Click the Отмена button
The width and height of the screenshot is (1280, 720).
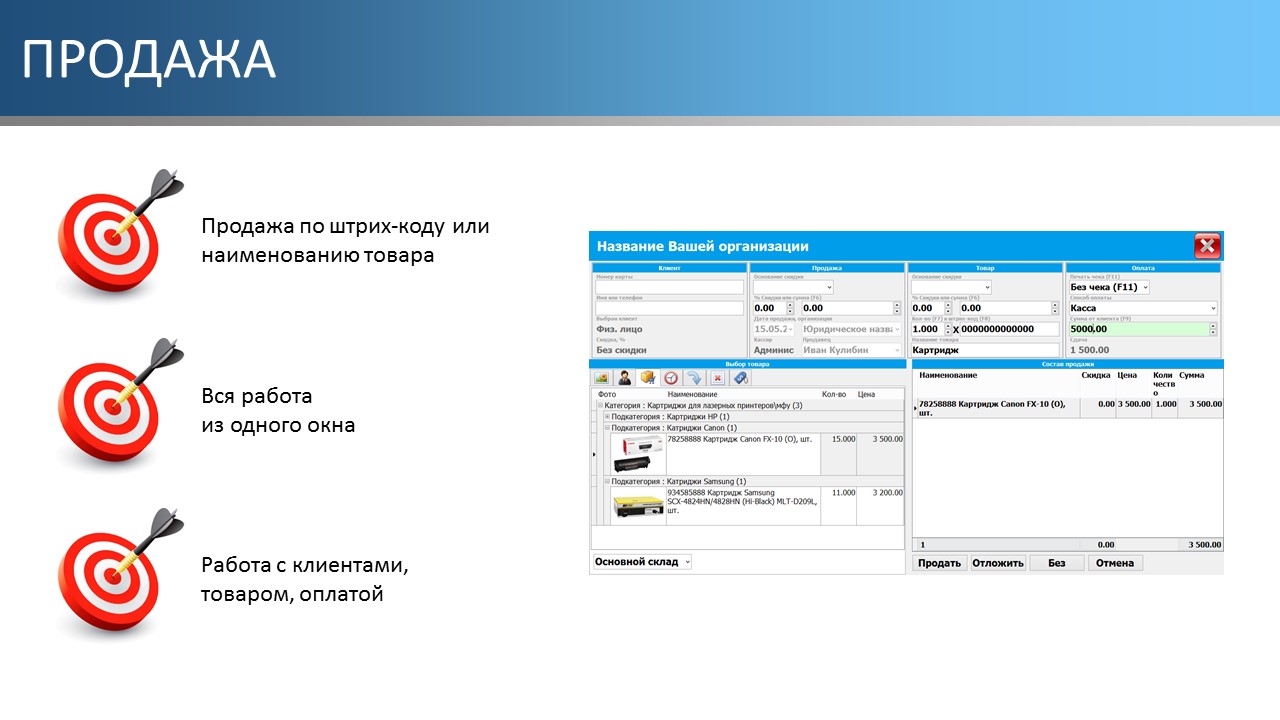tap(1115, 563)
